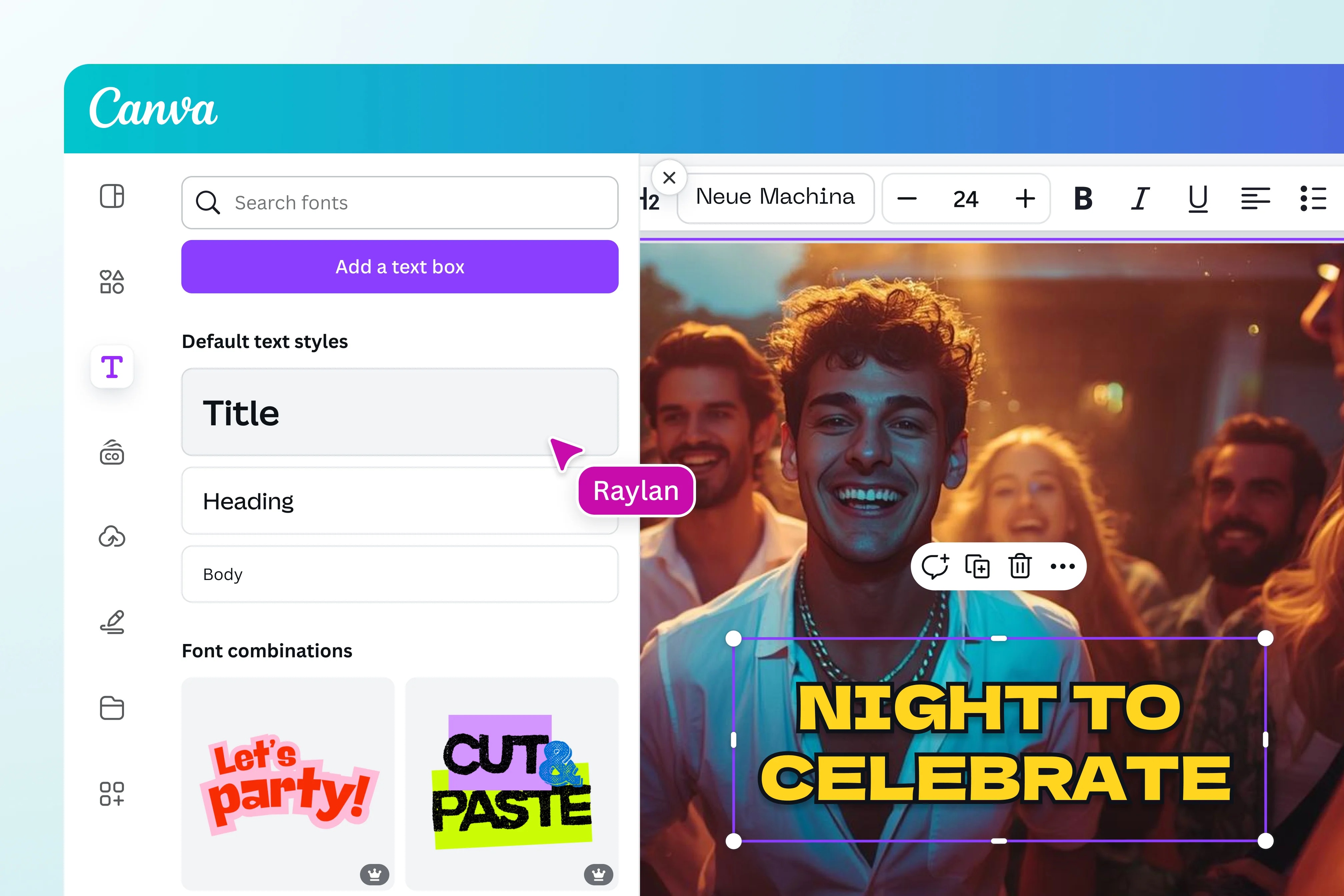Add a Body text style
1344x896 pixels.
point(400,574)
